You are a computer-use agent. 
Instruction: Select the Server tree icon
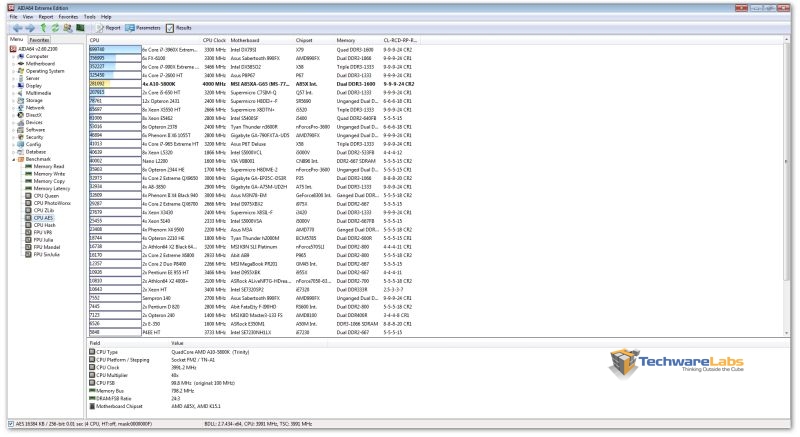[x=21, y=79]
